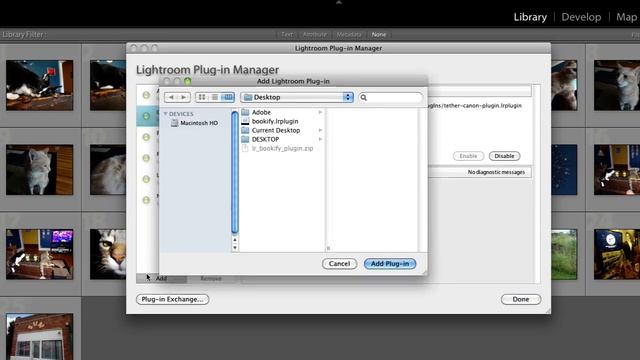Select the fourth plug-in status icon
This screenshot has width=640, height=360.
[146, 158]
